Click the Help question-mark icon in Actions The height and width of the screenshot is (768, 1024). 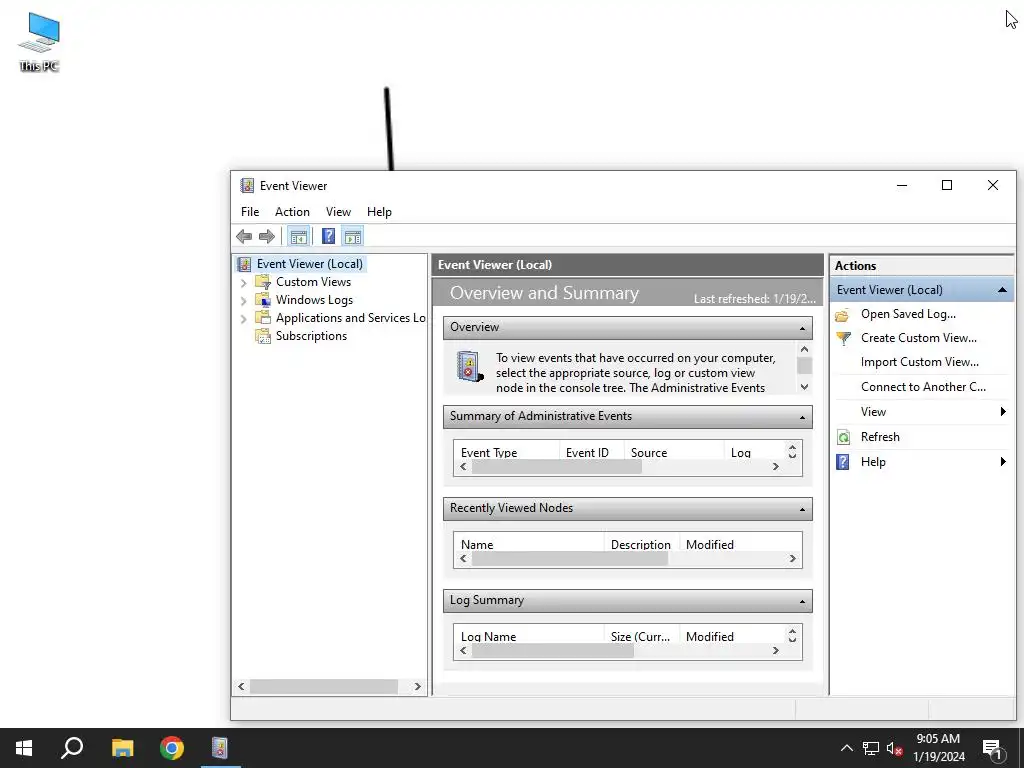(x=843, y=462)
